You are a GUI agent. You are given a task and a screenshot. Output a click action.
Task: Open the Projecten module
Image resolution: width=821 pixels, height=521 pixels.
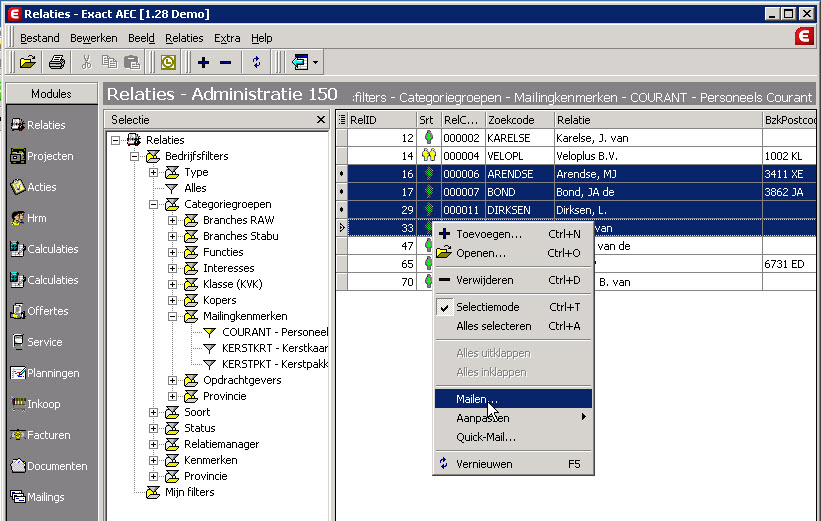click(42, 156)
